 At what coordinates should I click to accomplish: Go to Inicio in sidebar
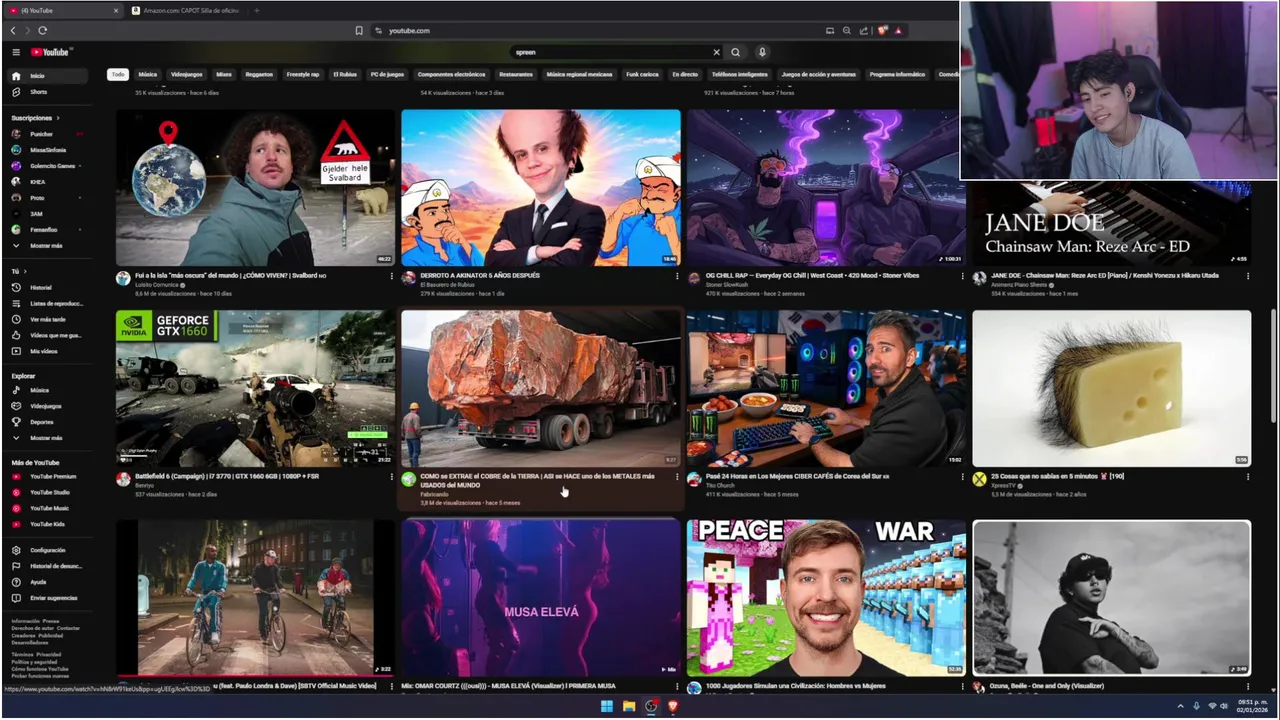[47, 76]
